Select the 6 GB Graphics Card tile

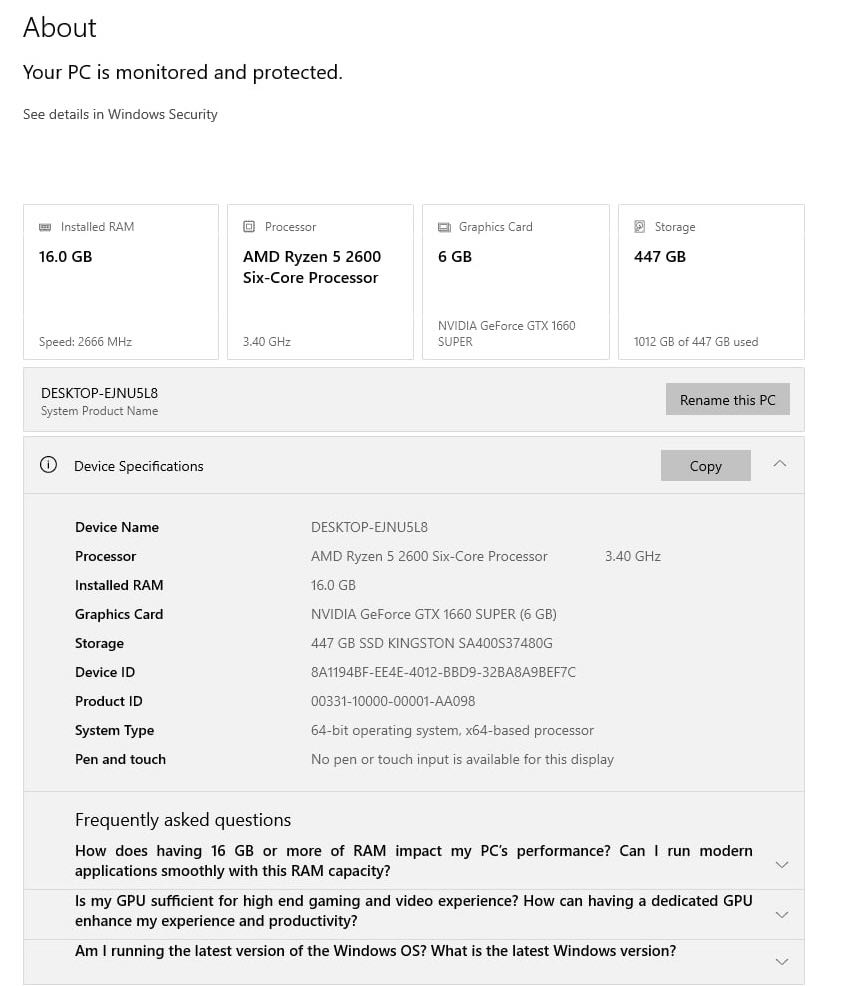point(515,282)
